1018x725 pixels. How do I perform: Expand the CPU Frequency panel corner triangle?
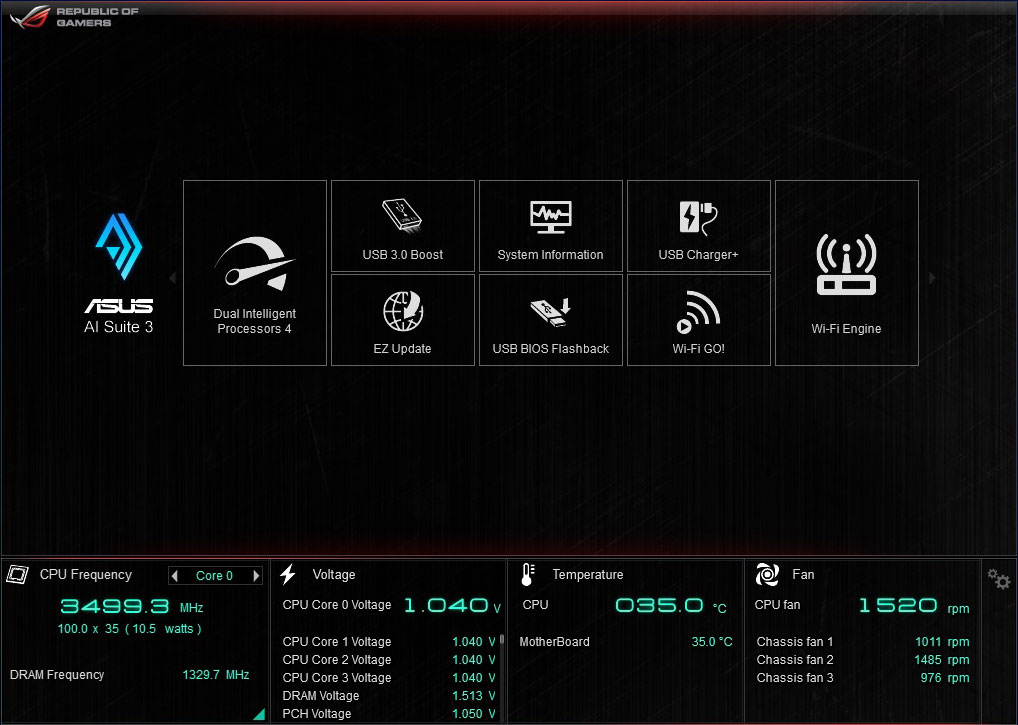[x=260, y=714]
